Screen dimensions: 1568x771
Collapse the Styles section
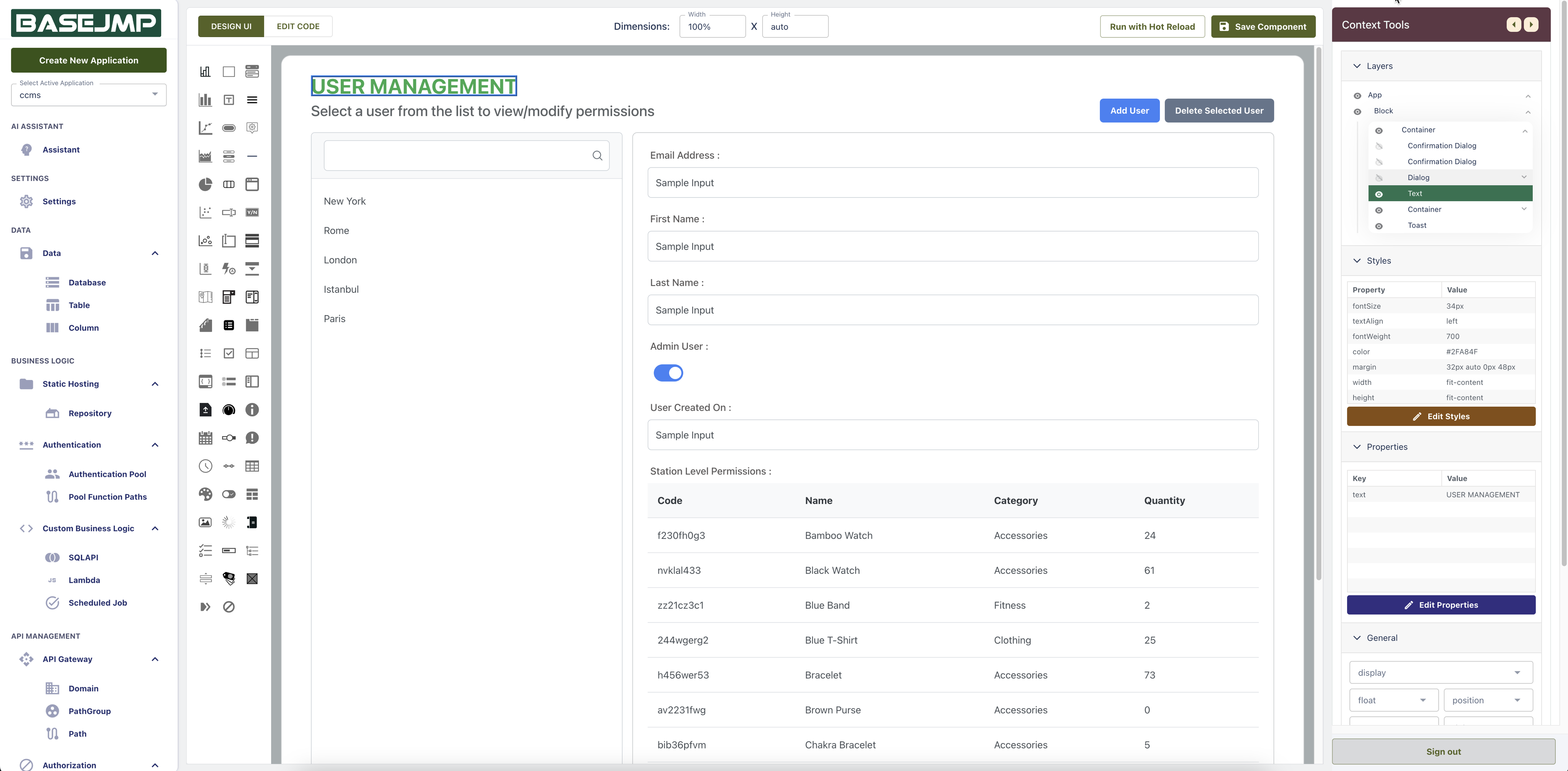click(1357, 261)
